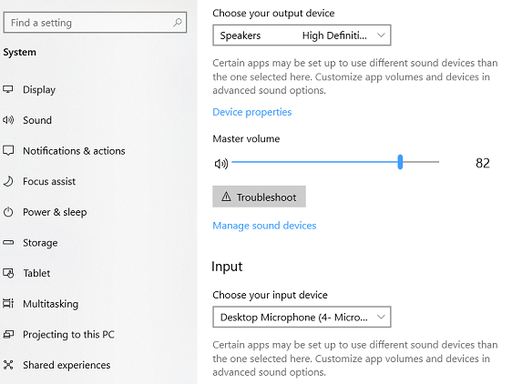
Task: Click the System heading in sidebar
Action: [x=20, y=52]
